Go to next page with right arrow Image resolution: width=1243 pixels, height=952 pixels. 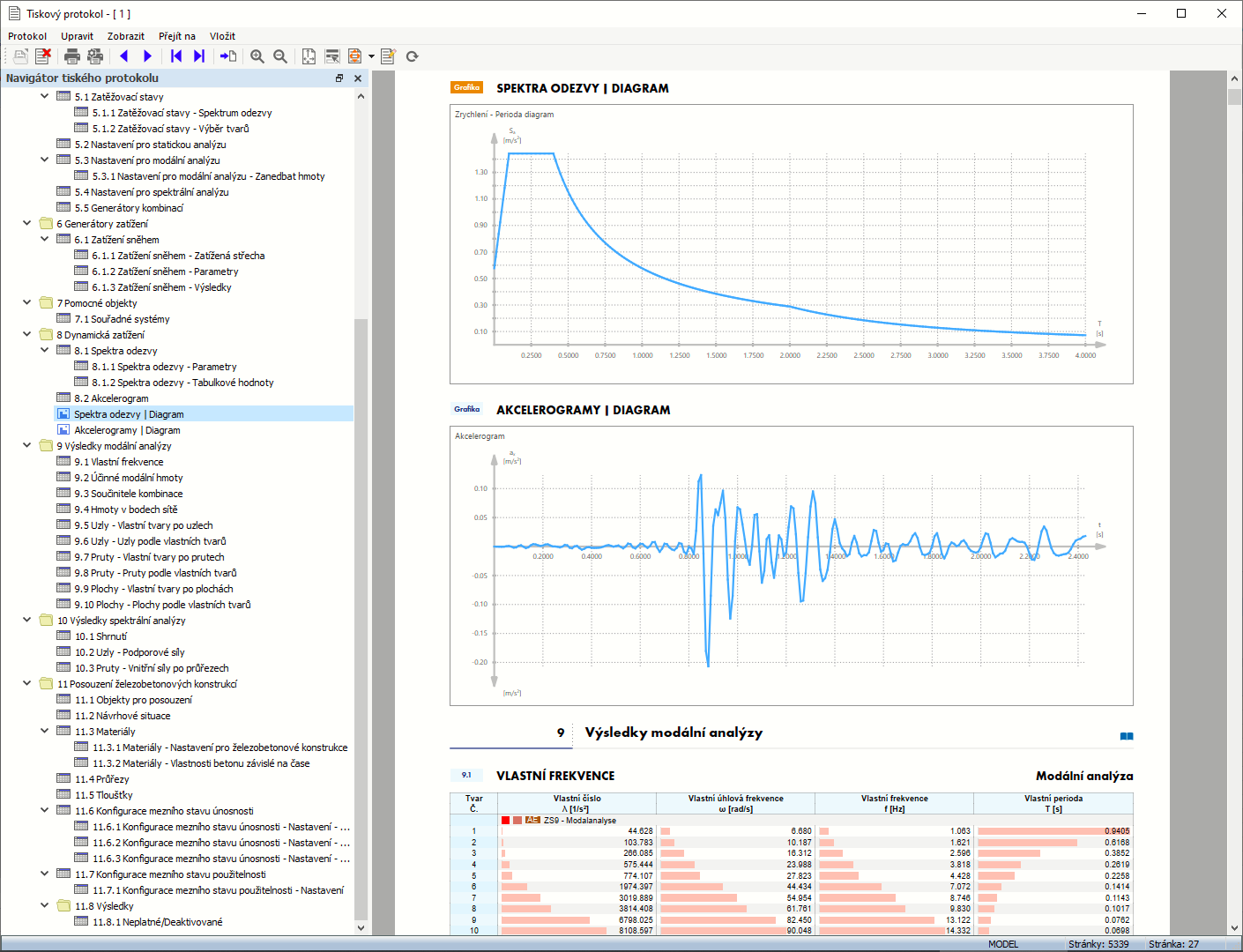[147, 56]
